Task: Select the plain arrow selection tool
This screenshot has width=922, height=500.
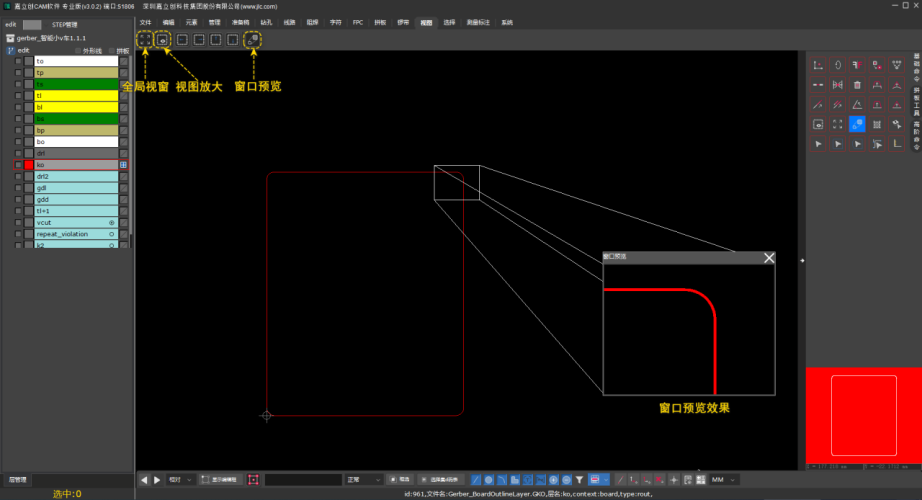Action: tap(818, 144)
